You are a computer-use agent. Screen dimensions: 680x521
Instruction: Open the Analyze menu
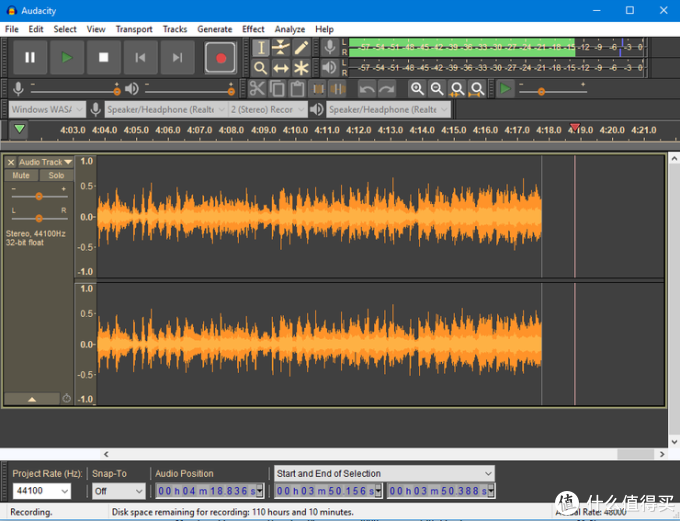point(290,29)
